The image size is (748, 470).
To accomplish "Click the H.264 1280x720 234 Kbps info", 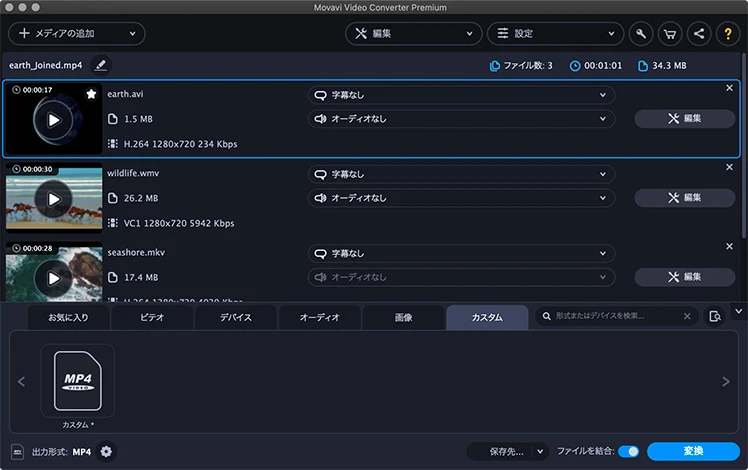I will click(x=180, y=144).
